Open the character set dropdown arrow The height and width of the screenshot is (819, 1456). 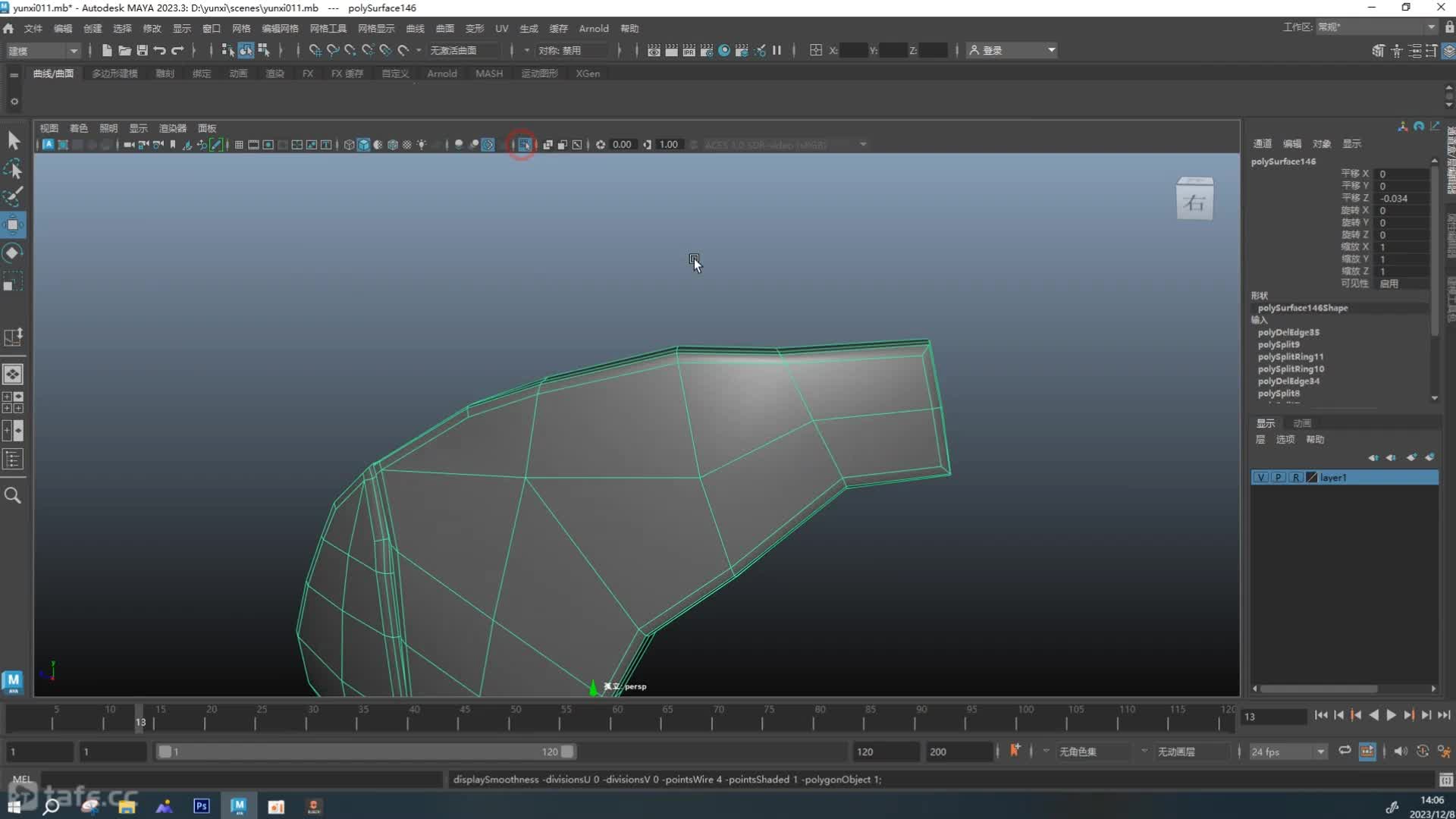pos(1046,752)
